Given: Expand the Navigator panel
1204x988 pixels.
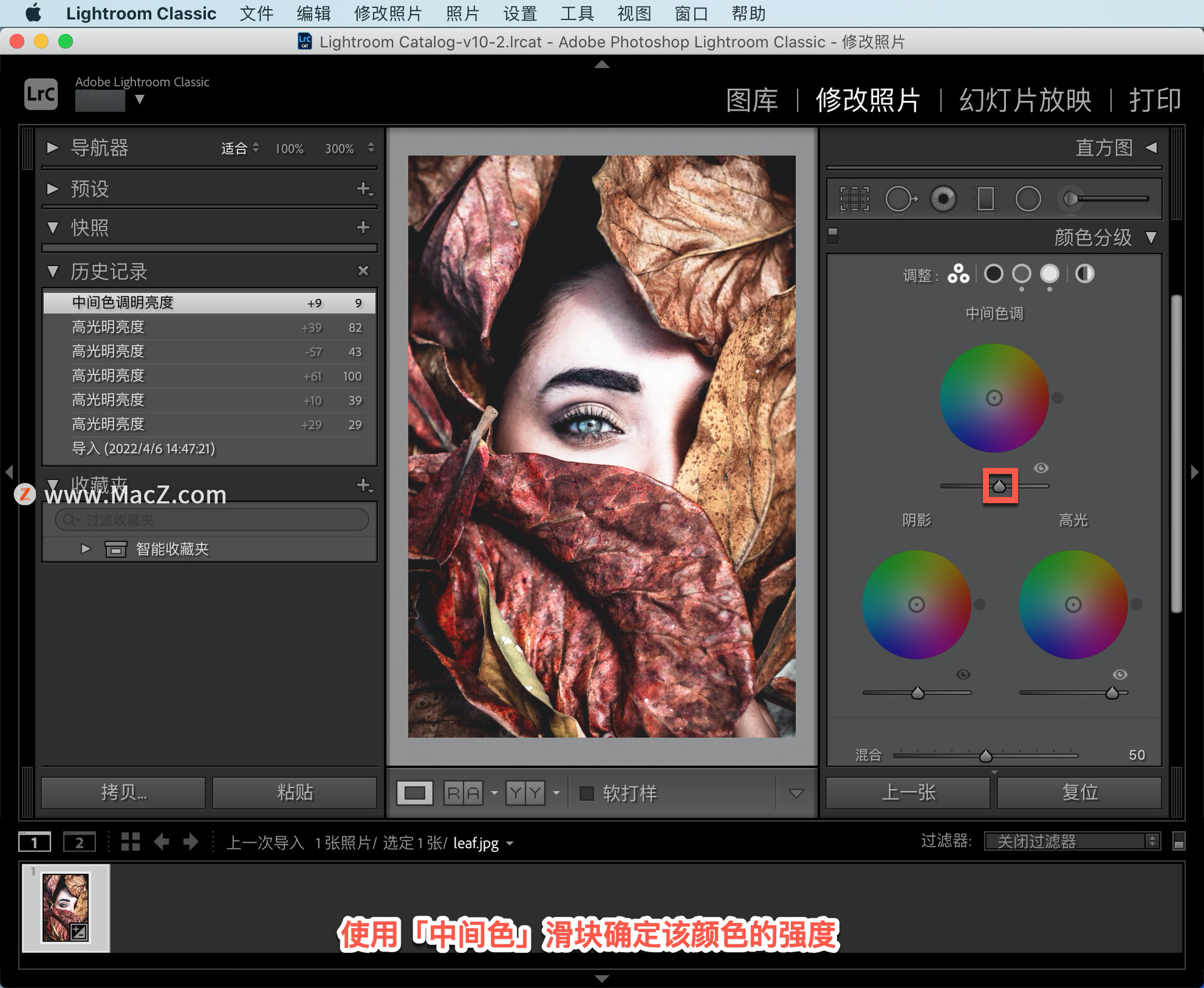Looking at the screenshot, I should pyautogui.click(x=53, y=147).
